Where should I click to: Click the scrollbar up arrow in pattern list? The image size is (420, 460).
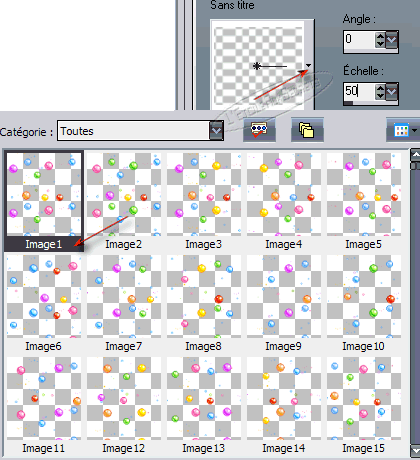pyautogui.click(x=415, y=155)
